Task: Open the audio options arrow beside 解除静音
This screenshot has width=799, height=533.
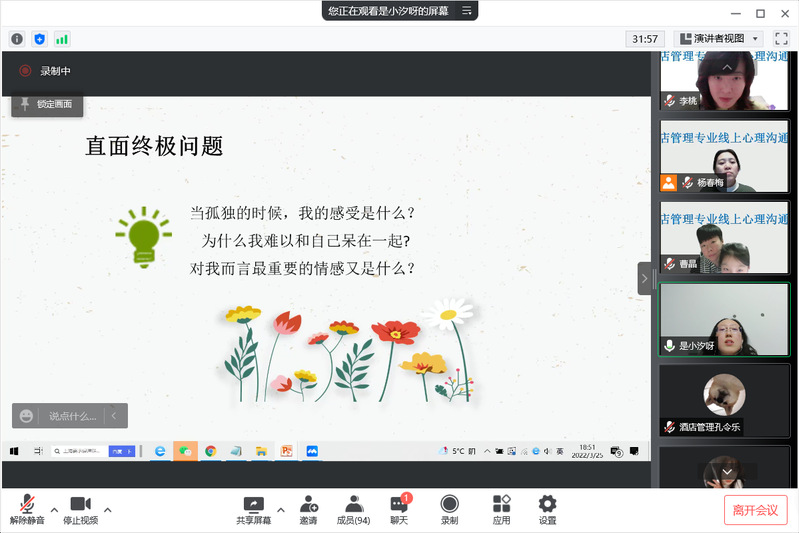Action: click(x=54, y=509)
